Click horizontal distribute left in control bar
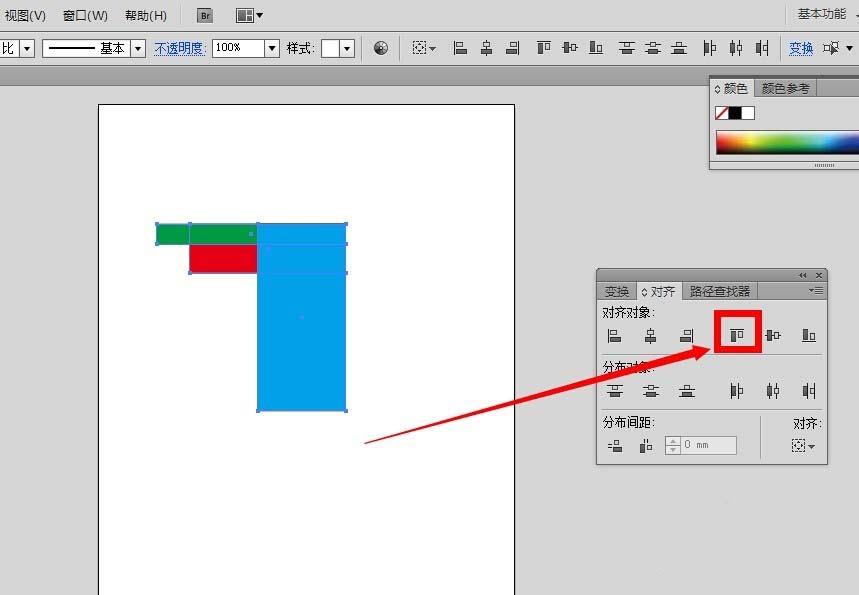This screenshot has width=859, height=595. tap(709, 48)
